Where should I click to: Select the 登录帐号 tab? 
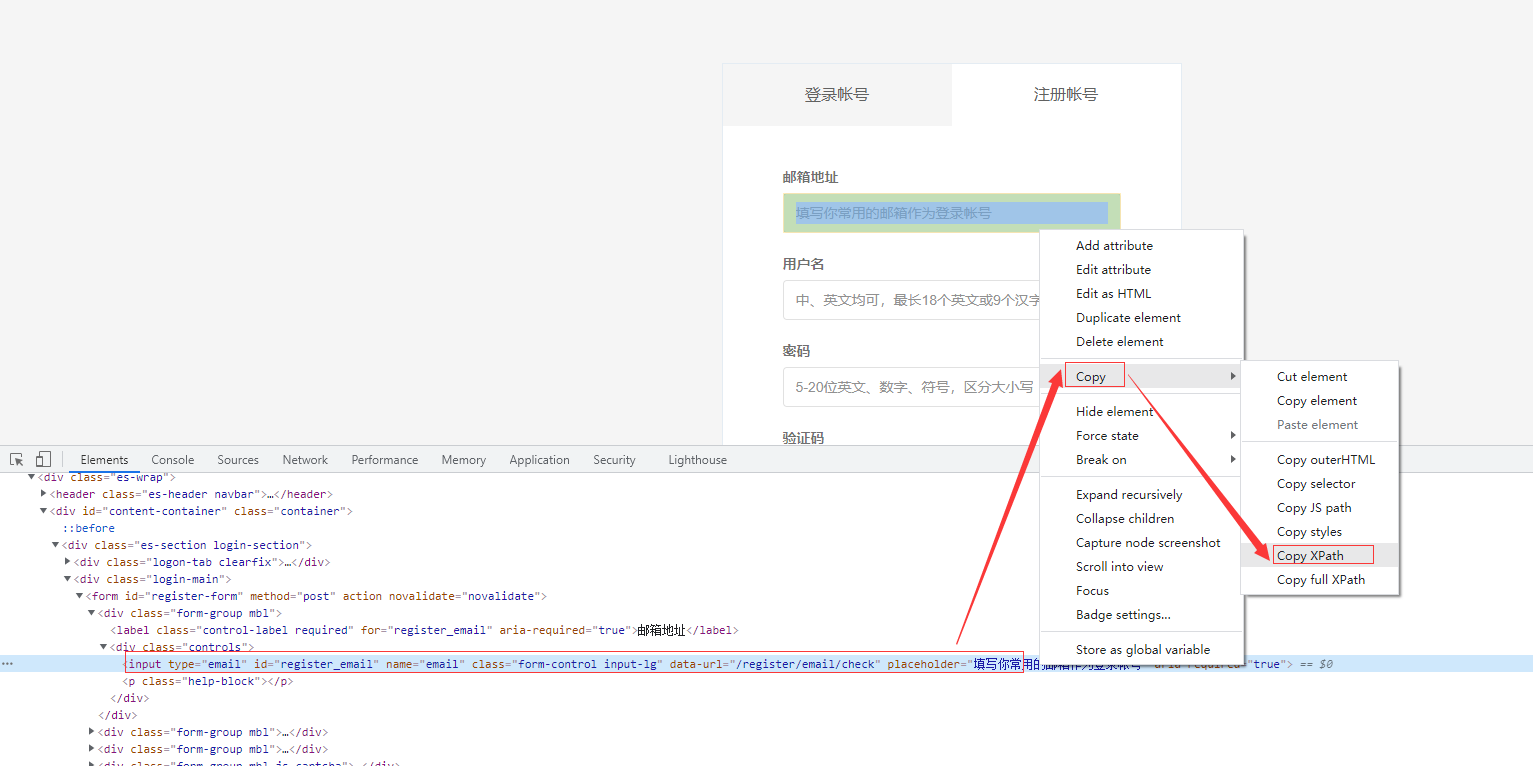837,95
